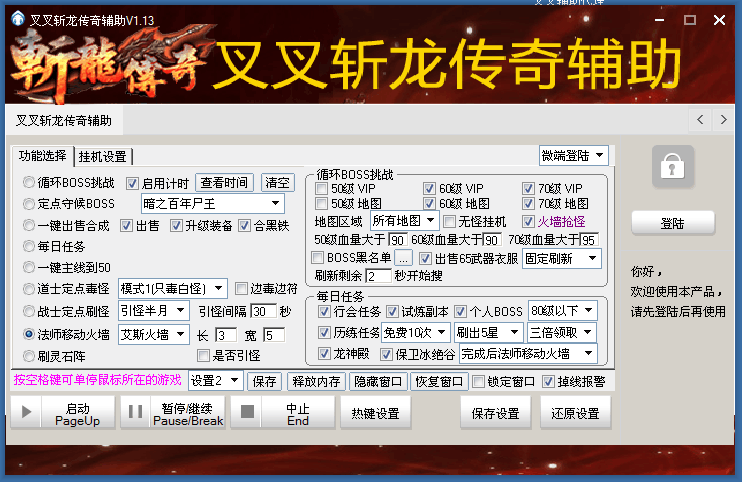Screen dimensions: 742x482
Task: Open the 所有地图 map area dropdown
Action: [x=405, y=220]
